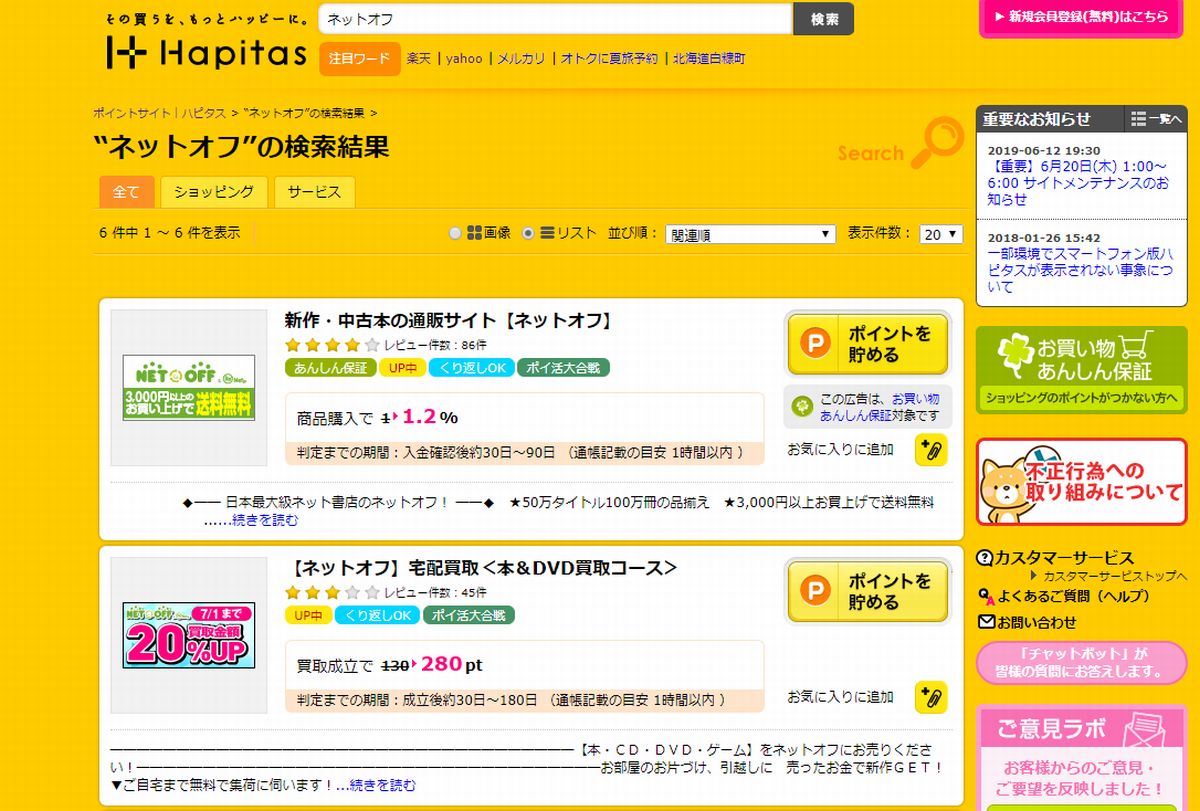
Task: Switch to the 全て tab
Action: point(127,192)
